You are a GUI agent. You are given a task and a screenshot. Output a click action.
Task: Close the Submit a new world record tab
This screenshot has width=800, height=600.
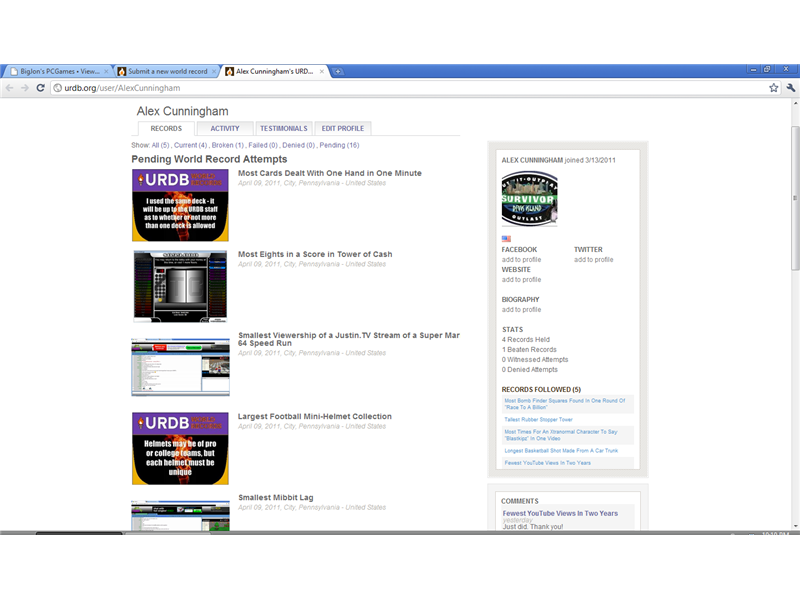coord(214,71)
